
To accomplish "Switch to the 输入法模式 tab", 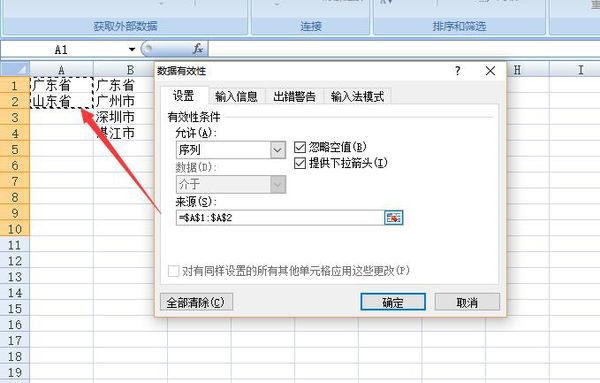I will [357, 96].
